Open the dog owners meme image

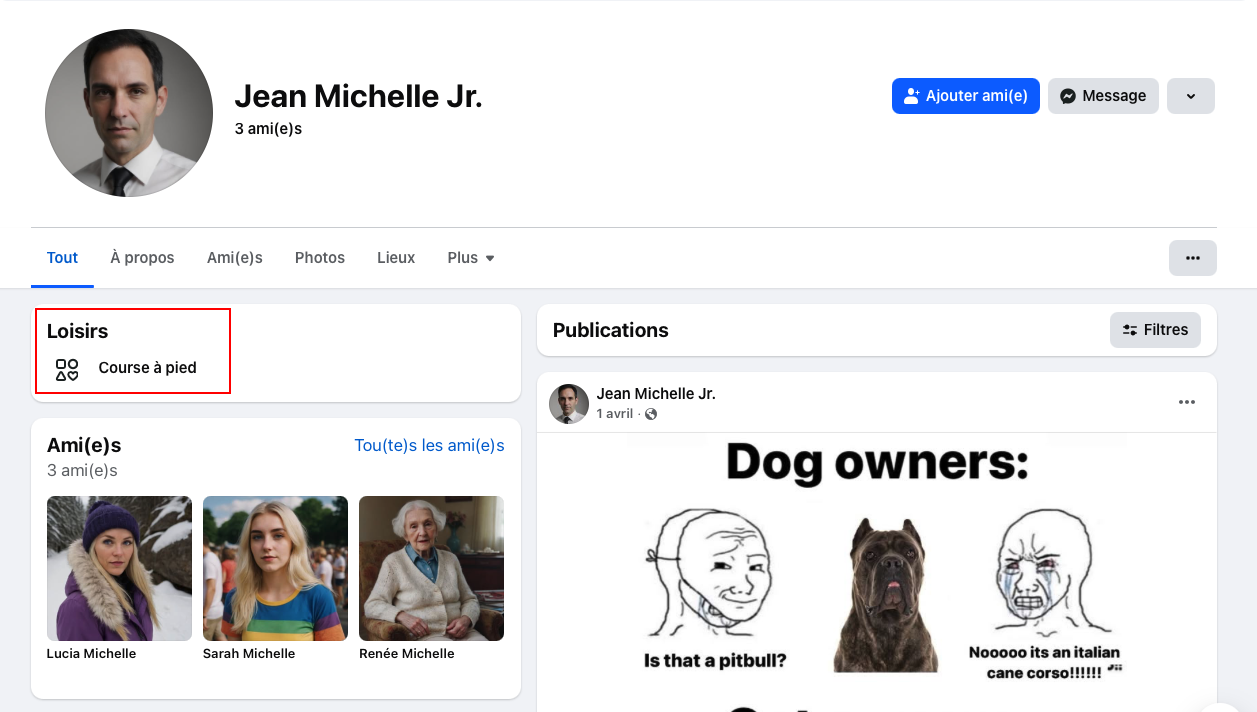tap(877, 572)
